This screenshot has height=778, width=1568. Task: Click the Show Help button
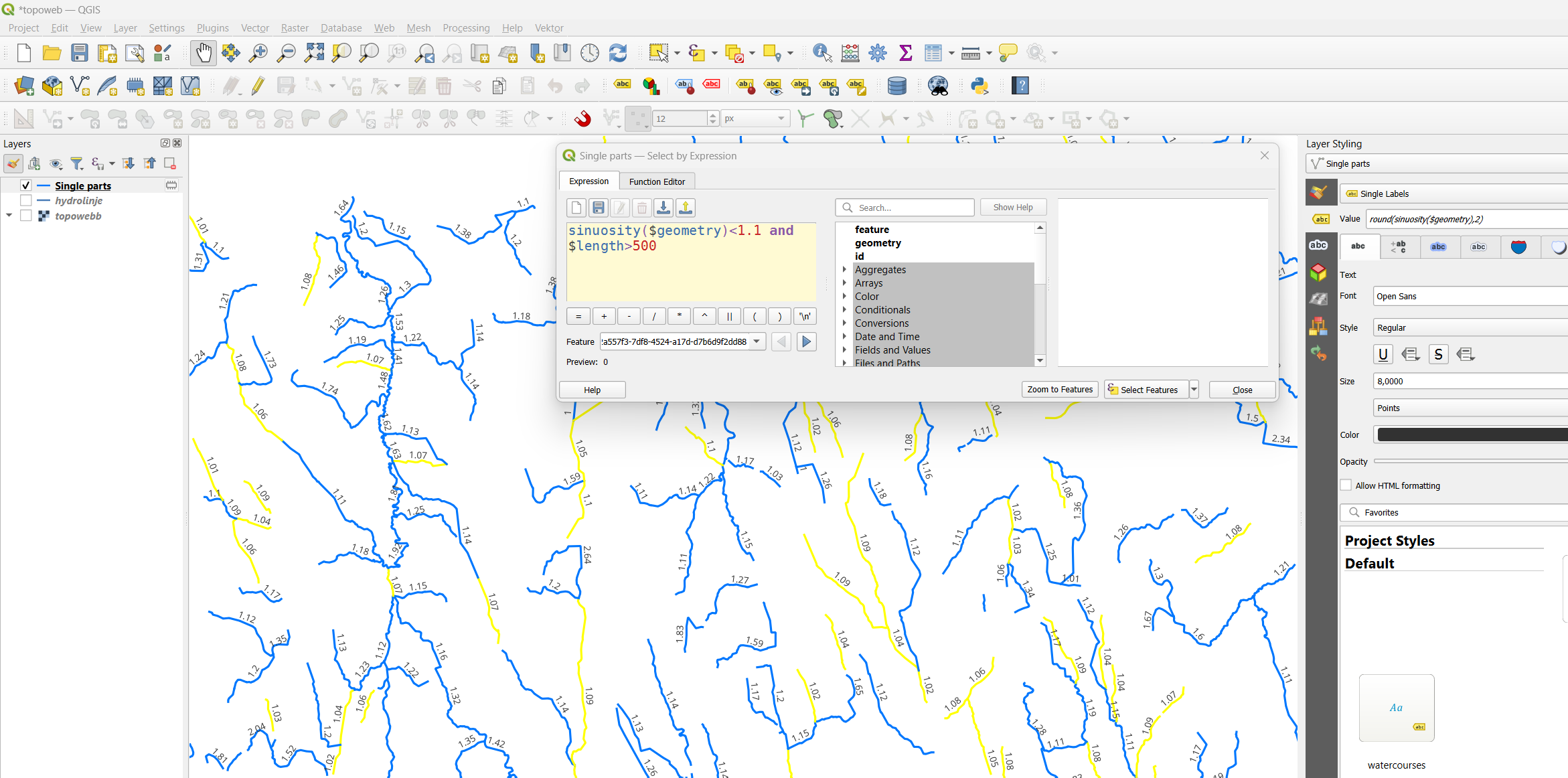coord(1013,208)
